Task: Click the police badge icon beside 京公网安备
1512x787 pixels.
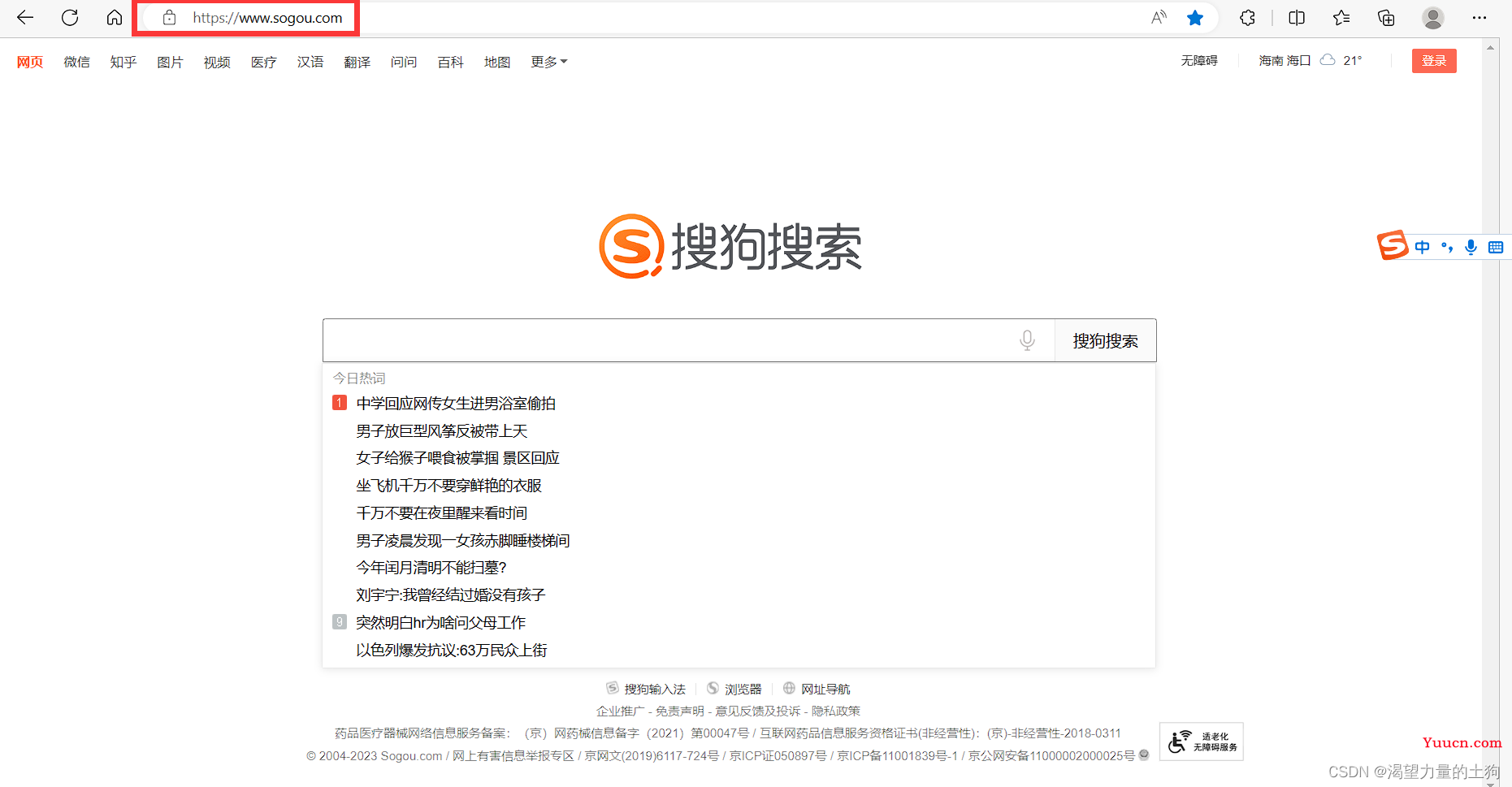Action: 1144,755
